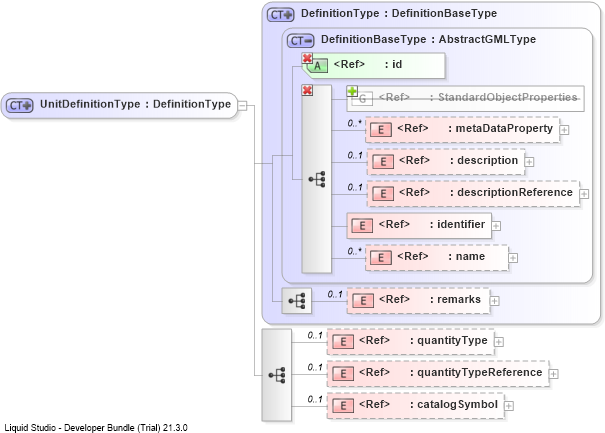Expand the descriptionReference element
Viewport: 605px width, 433px height.
(x=584, y=194)
